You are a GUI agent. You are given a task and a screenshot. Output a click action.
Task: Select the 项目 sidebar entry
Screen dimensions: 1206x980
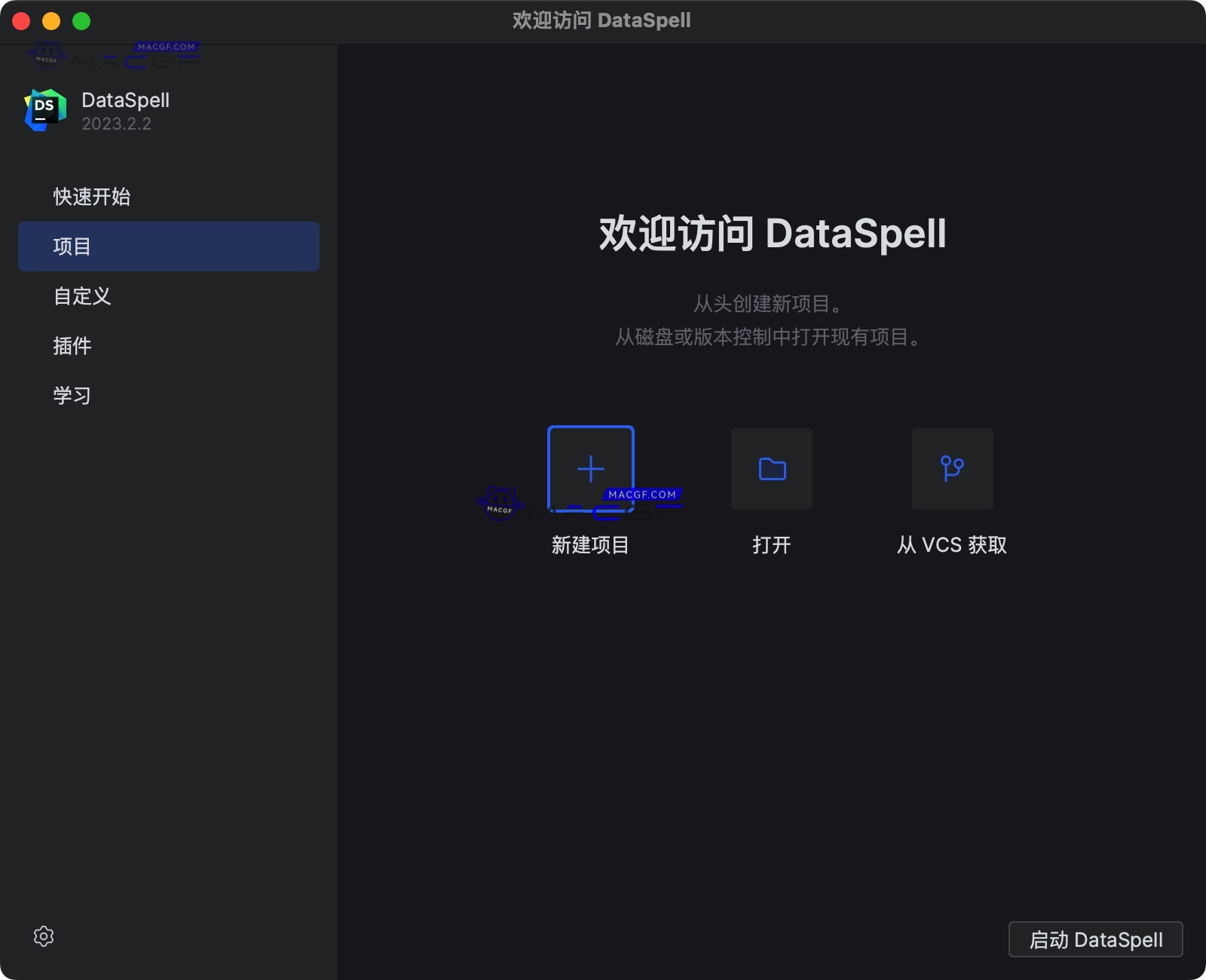click(x=72, y=246)
